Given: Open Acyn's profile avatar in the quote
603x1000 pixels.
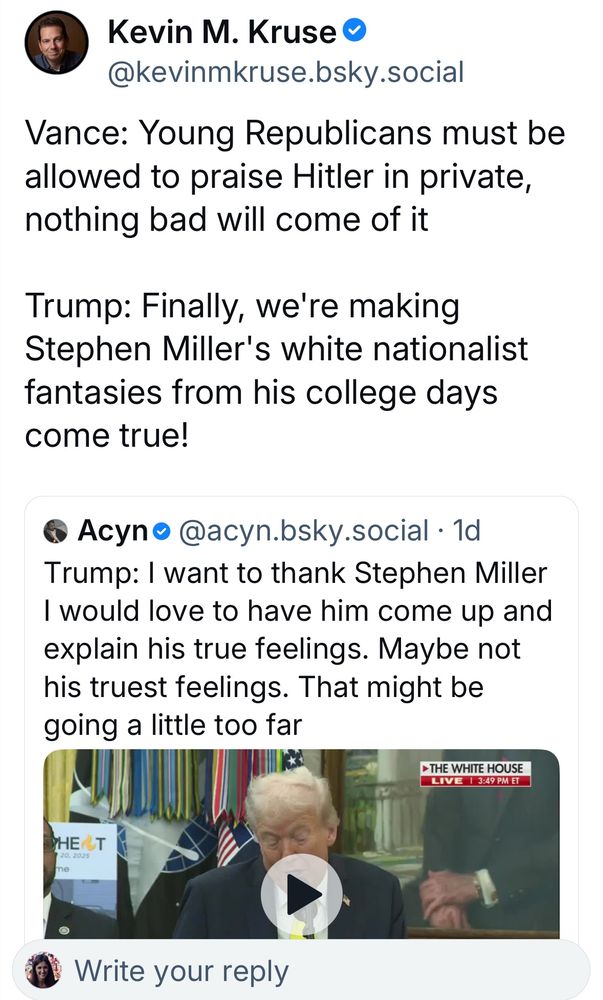Looking at the screenshot, I should tap(54, 530).
